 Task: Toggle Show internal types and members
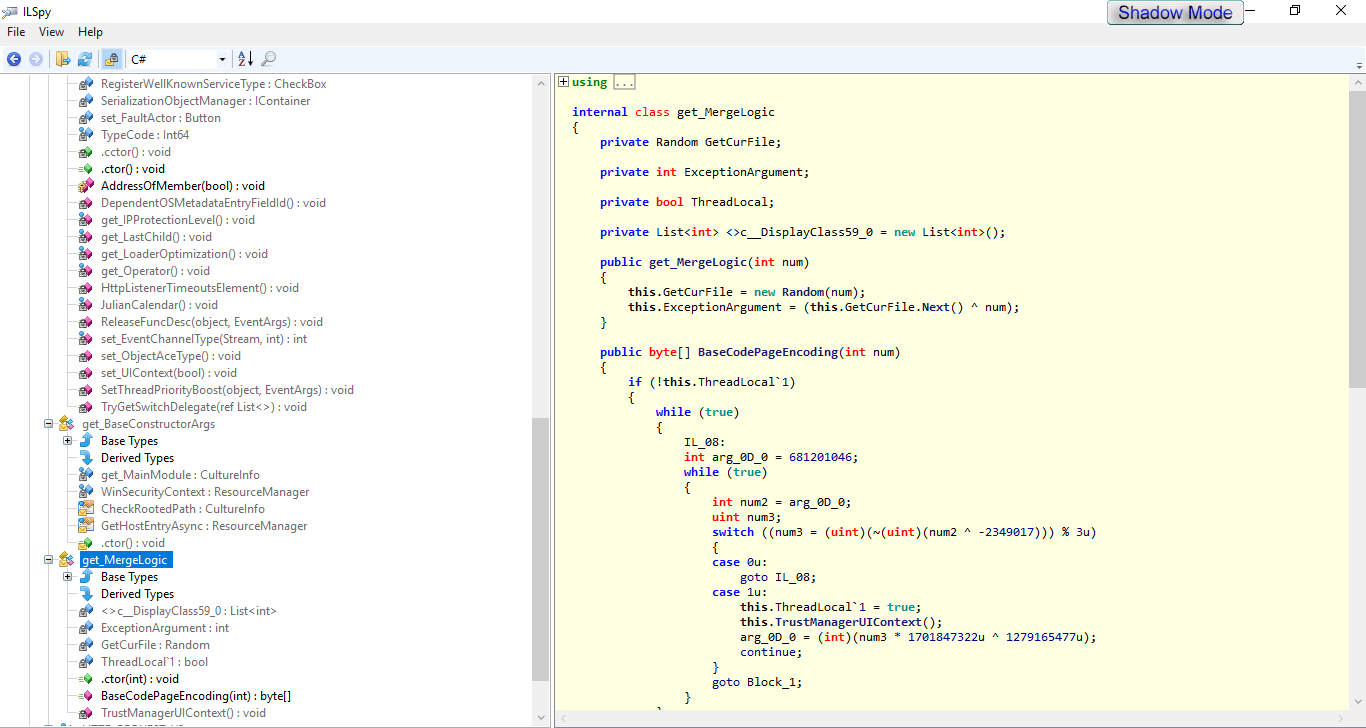(111, 59)
